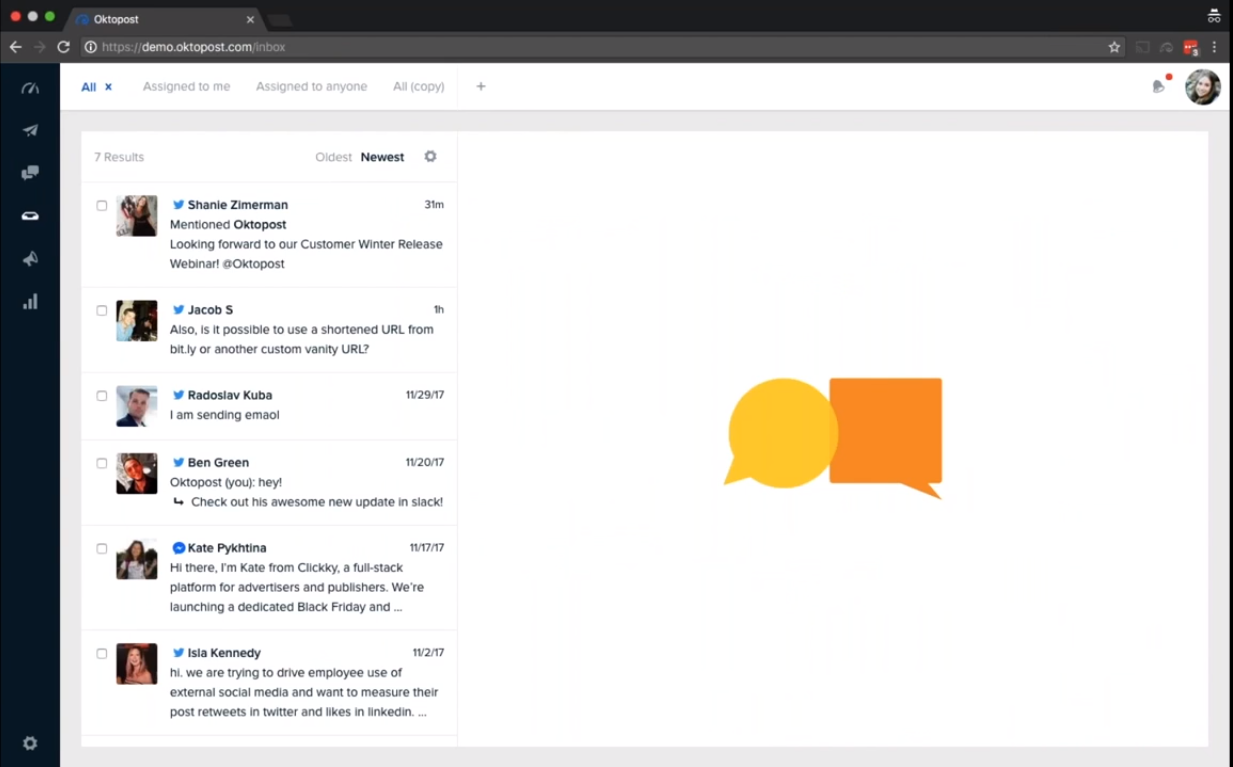This screenshot has width=1233, height=767.
Task: Select the inbox tray sidebar icon
Action: pos(30,216)
